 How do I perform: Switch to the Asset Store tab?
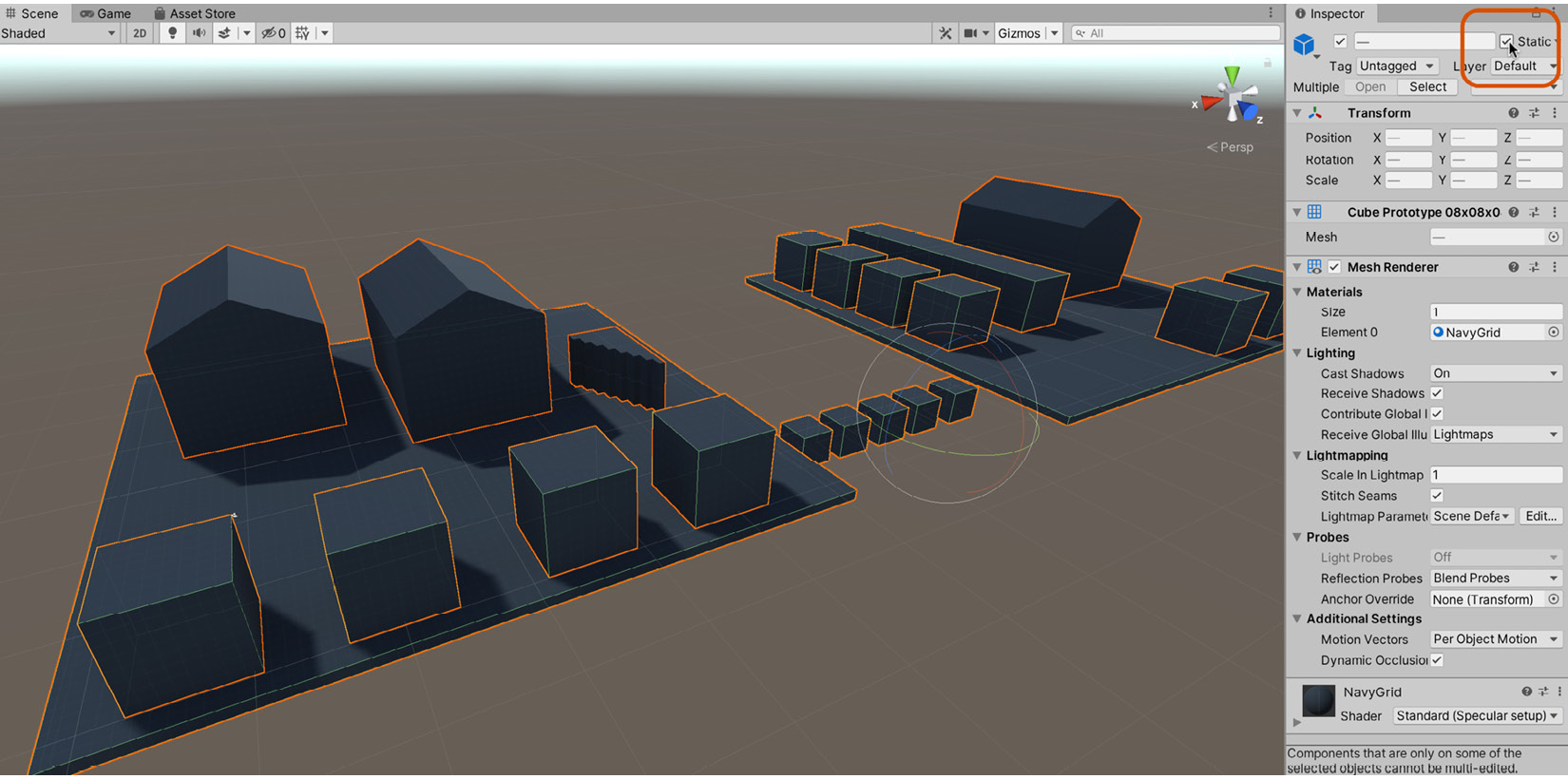[x=195, y=13]
